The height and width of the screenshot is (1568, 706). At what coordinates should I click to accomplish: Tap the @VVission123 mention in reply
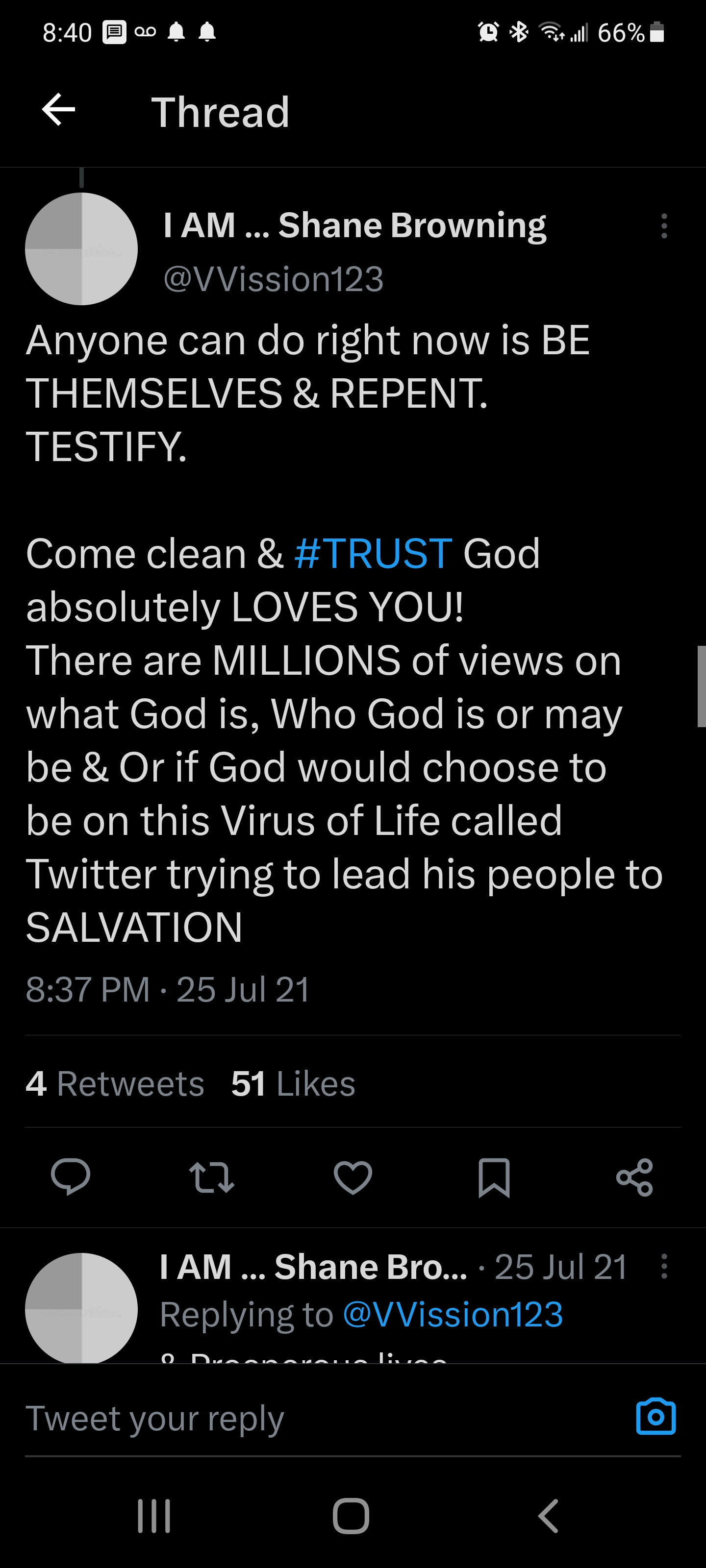[x=453, y=1314]
